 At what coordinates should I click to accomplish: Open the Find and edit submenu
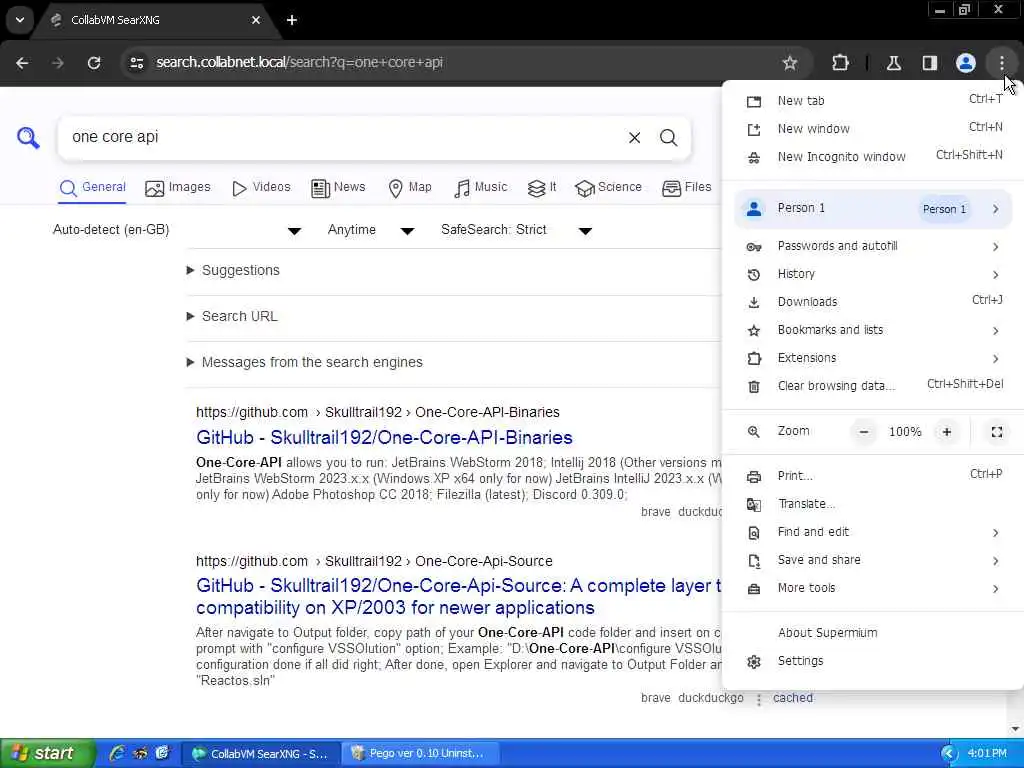[x=873, y=532]
